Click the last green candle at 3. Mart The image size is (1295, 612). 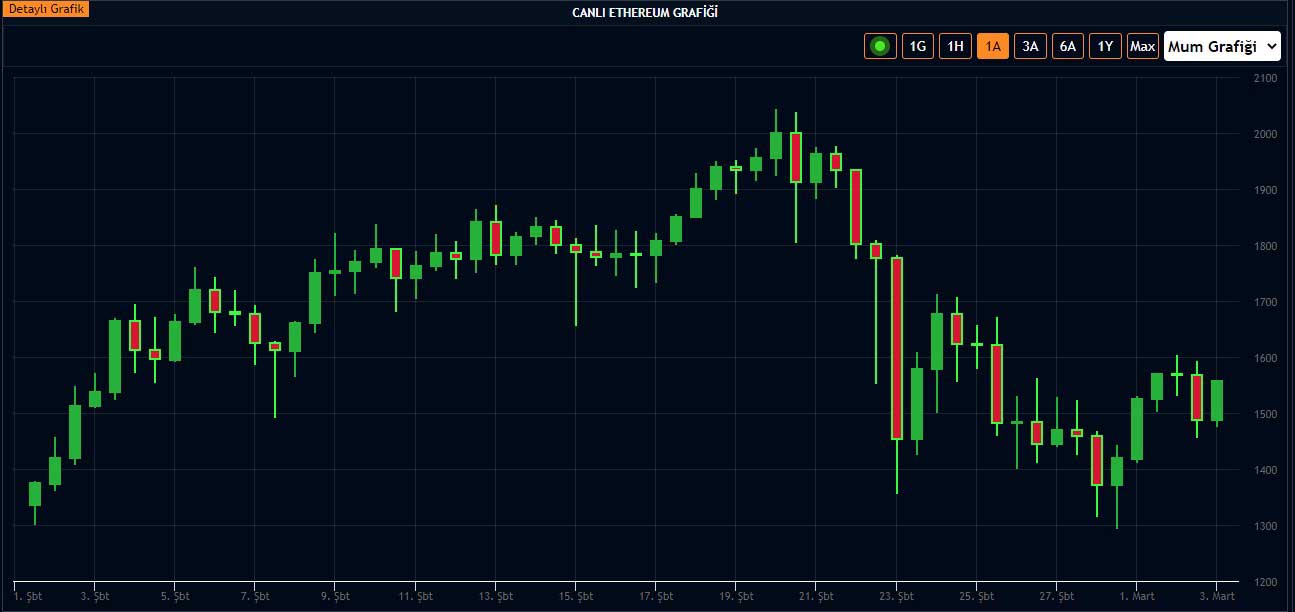pos(1217,400)
